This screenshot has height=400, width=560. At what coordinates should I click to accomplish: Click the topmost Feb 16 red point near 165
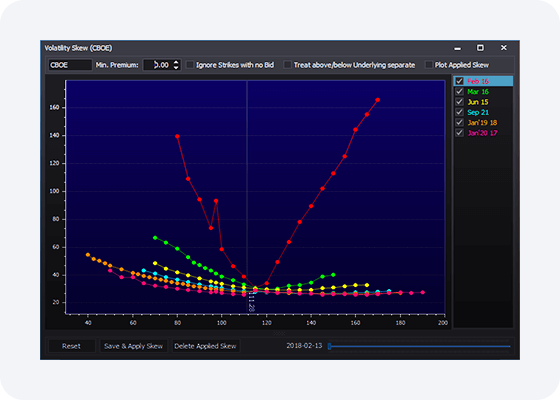click(x=378, y=100)
